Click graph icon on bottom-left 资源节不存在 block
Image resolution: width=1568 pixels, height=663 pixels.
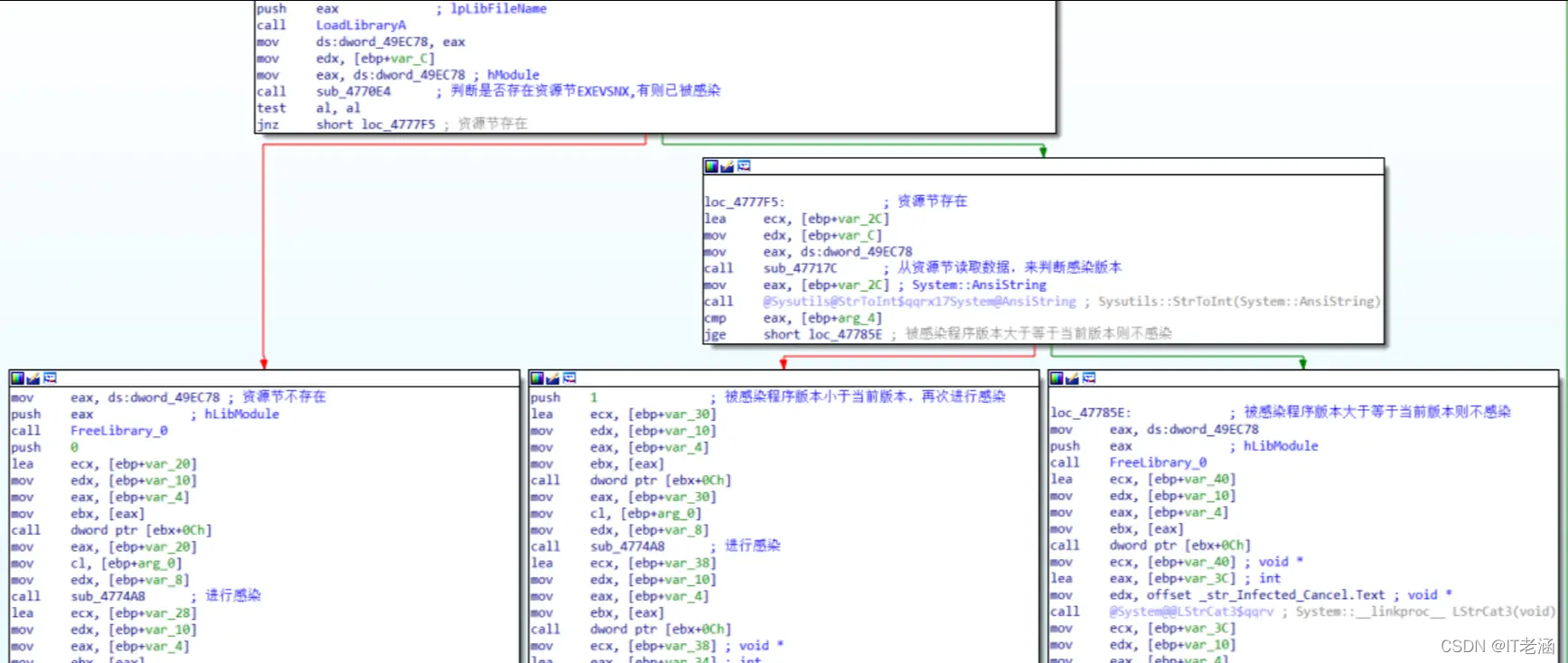pos(50,378)
